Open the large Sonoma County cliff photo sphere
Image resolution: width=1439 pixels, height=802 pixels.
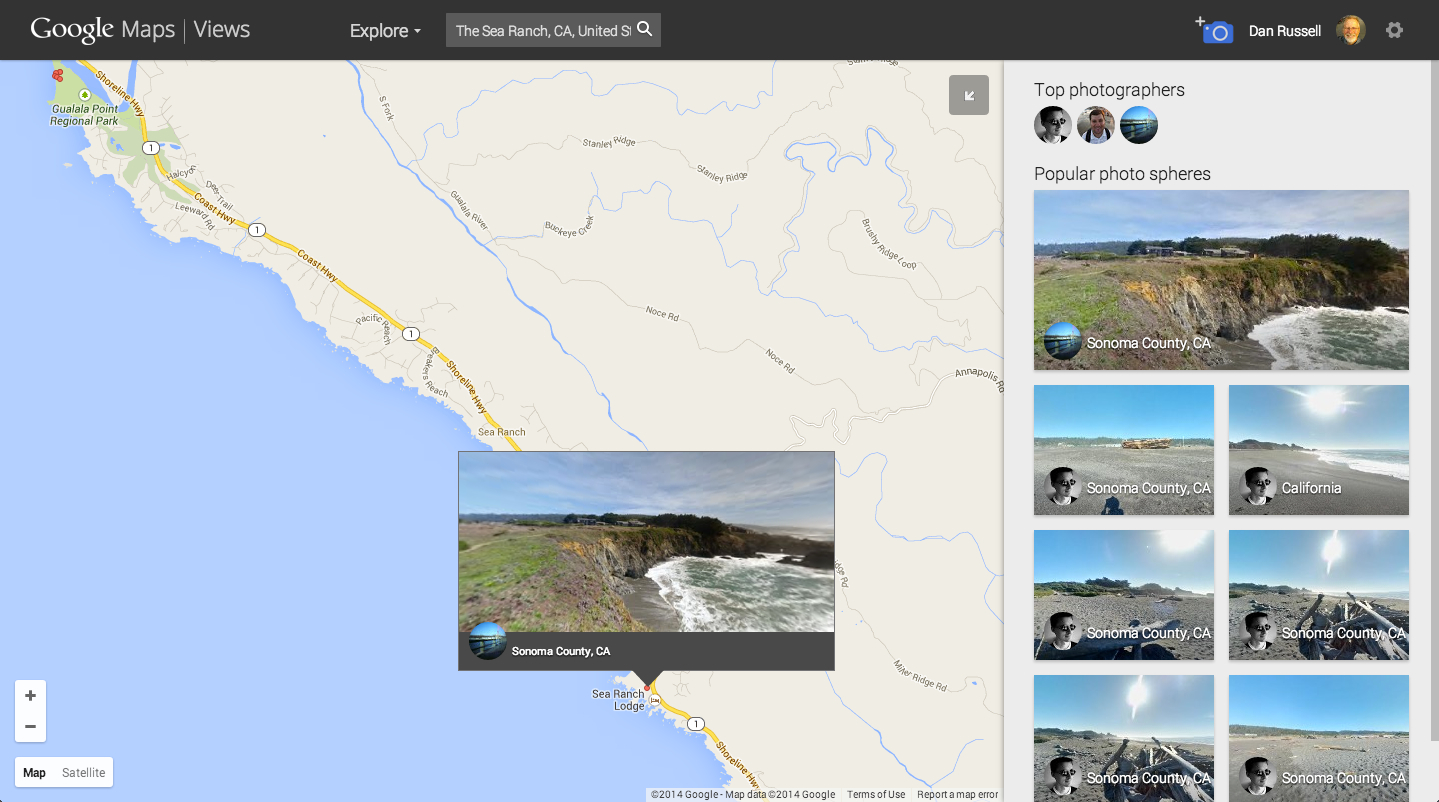pos(1221,280)
